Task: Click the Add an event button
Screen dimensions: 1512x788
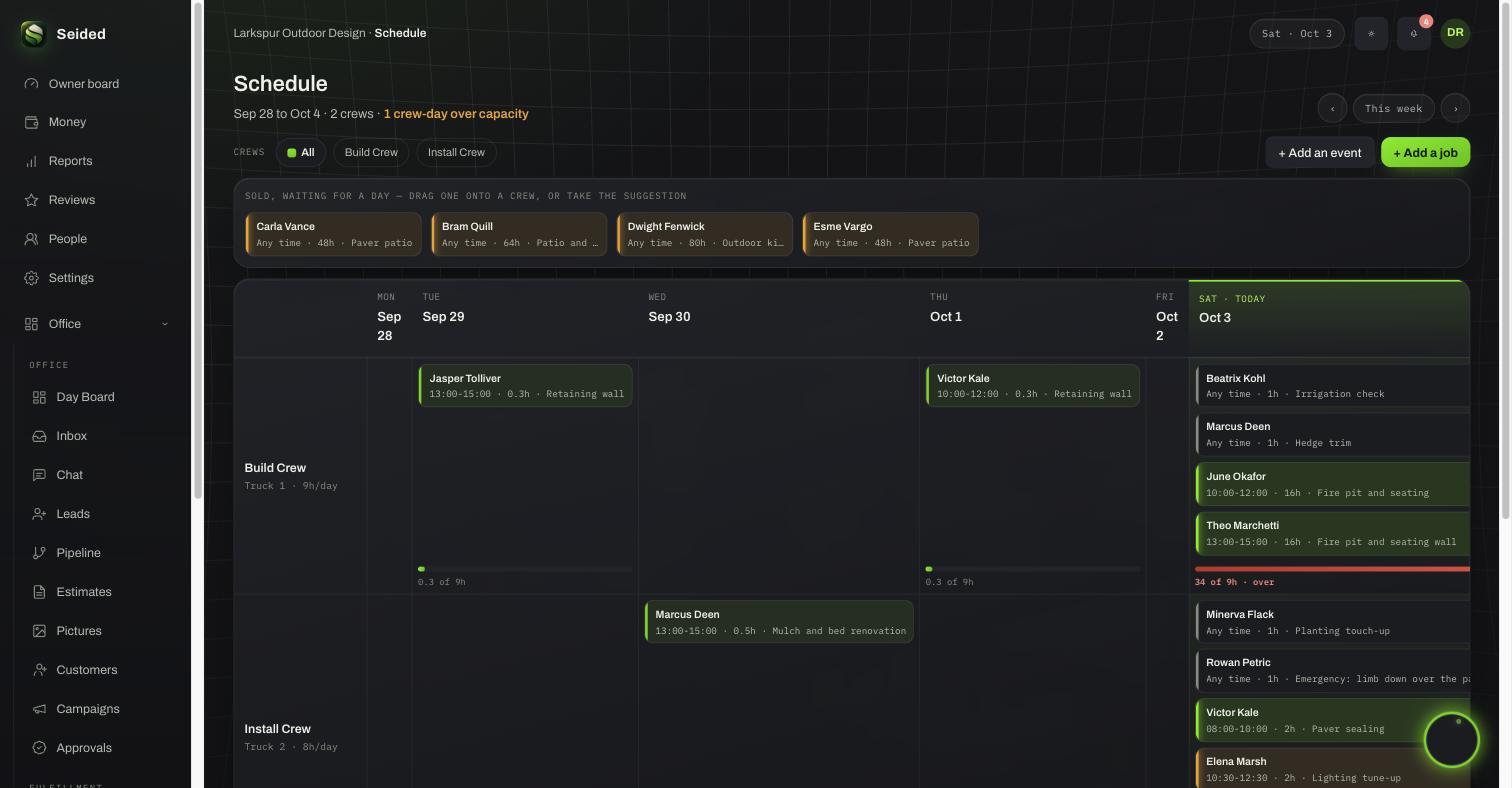Action: point(1319,152)
